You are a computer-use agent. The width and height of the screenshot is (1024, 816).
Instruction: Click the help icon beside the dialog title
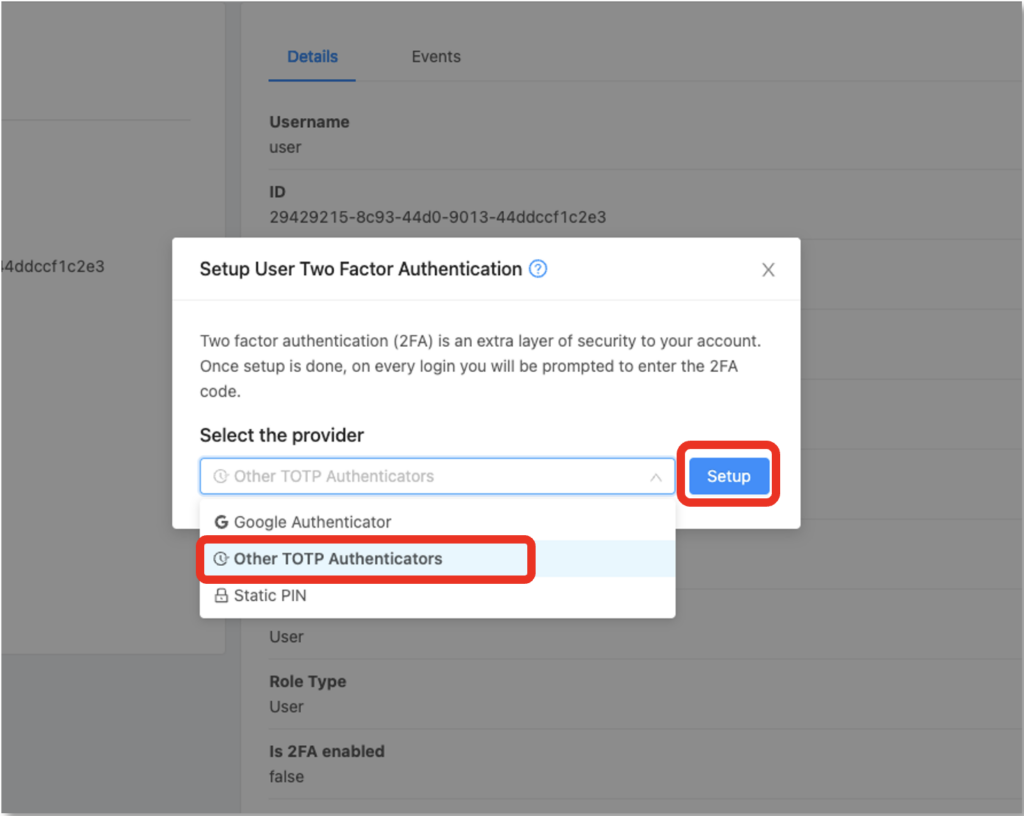tap(538, 269)
